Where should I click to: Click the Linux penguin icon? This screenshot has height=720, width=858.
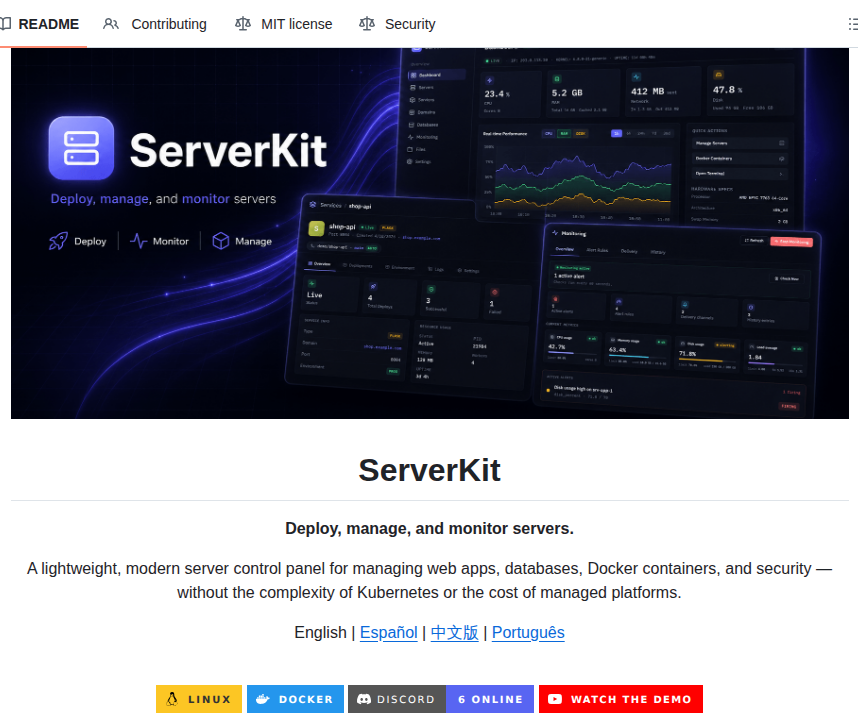172,699
